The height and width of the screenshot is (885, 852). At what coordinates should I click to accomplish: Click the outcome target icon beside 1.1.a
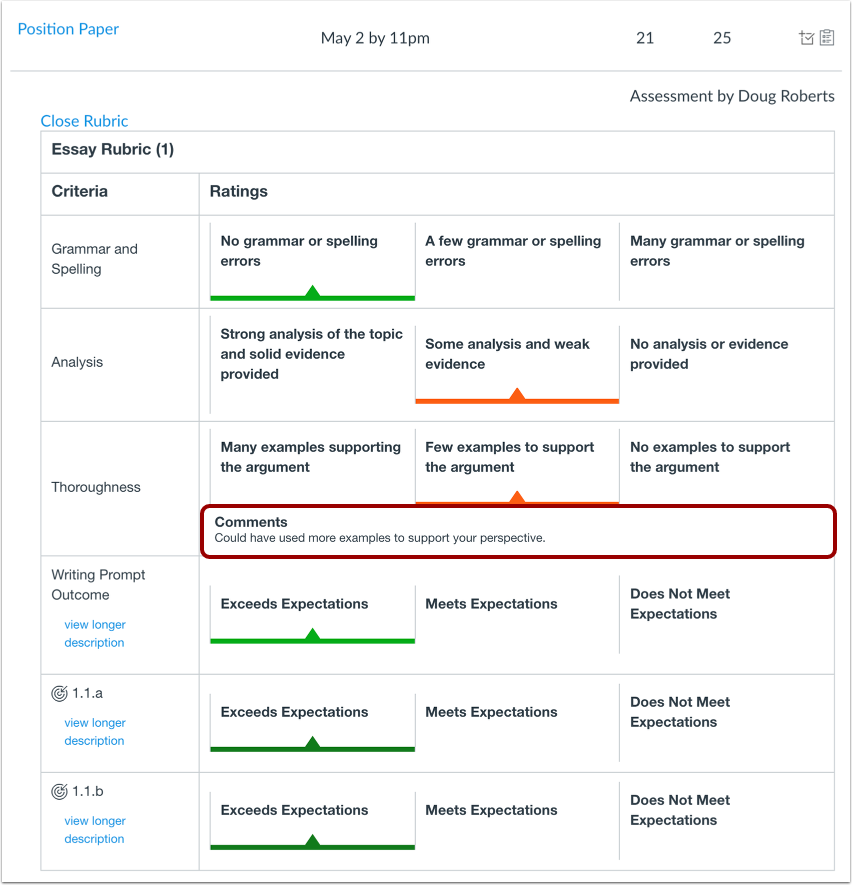coord(59,694)
